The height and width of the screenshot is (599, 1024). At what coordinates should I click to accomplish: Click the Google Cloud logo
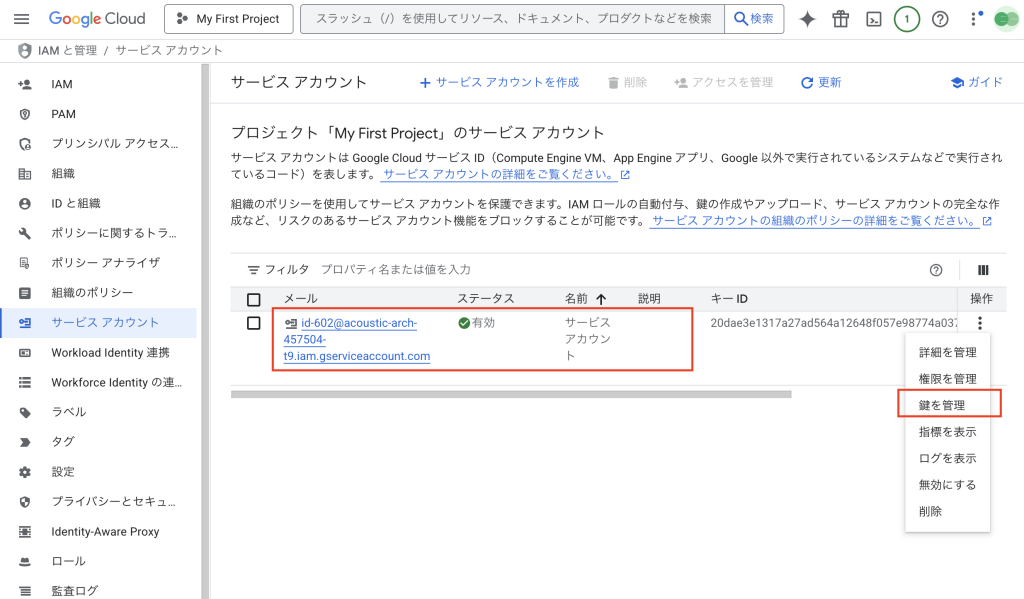(x=97, y=19)
